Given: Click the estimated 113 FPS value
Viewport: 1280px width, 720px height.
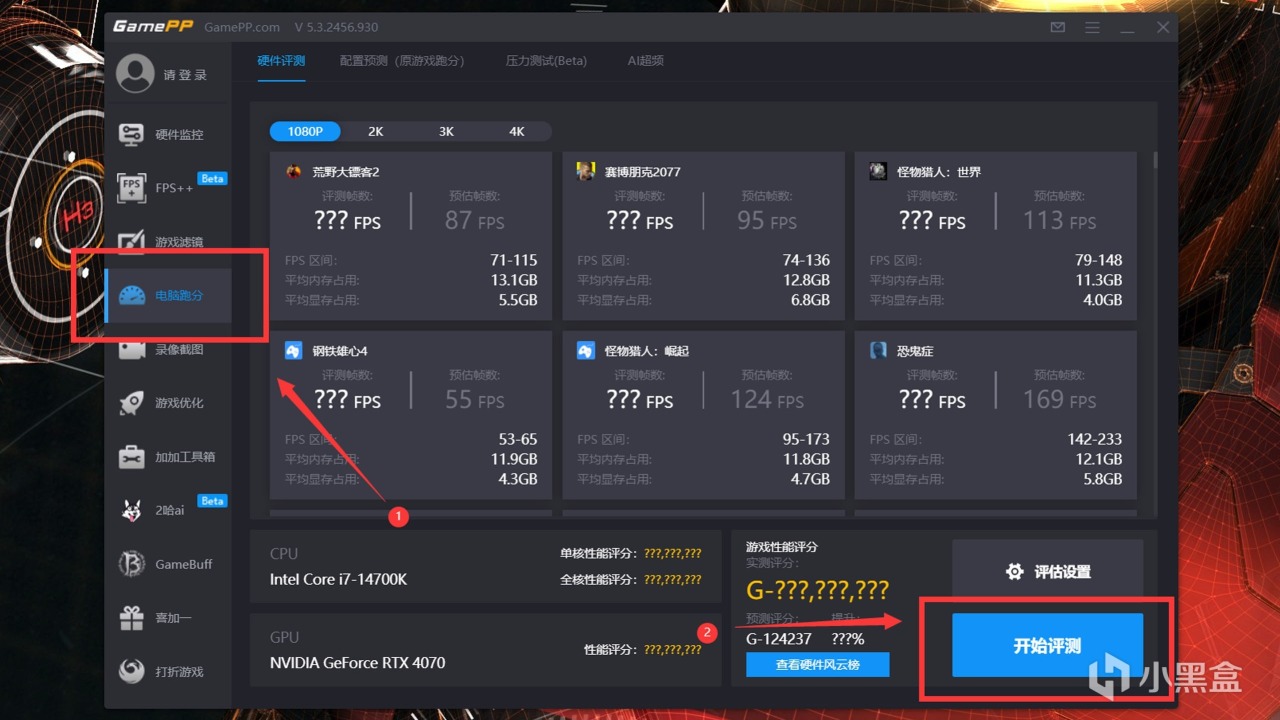Looking at the screenshot, I should [x=1059, y=220].
